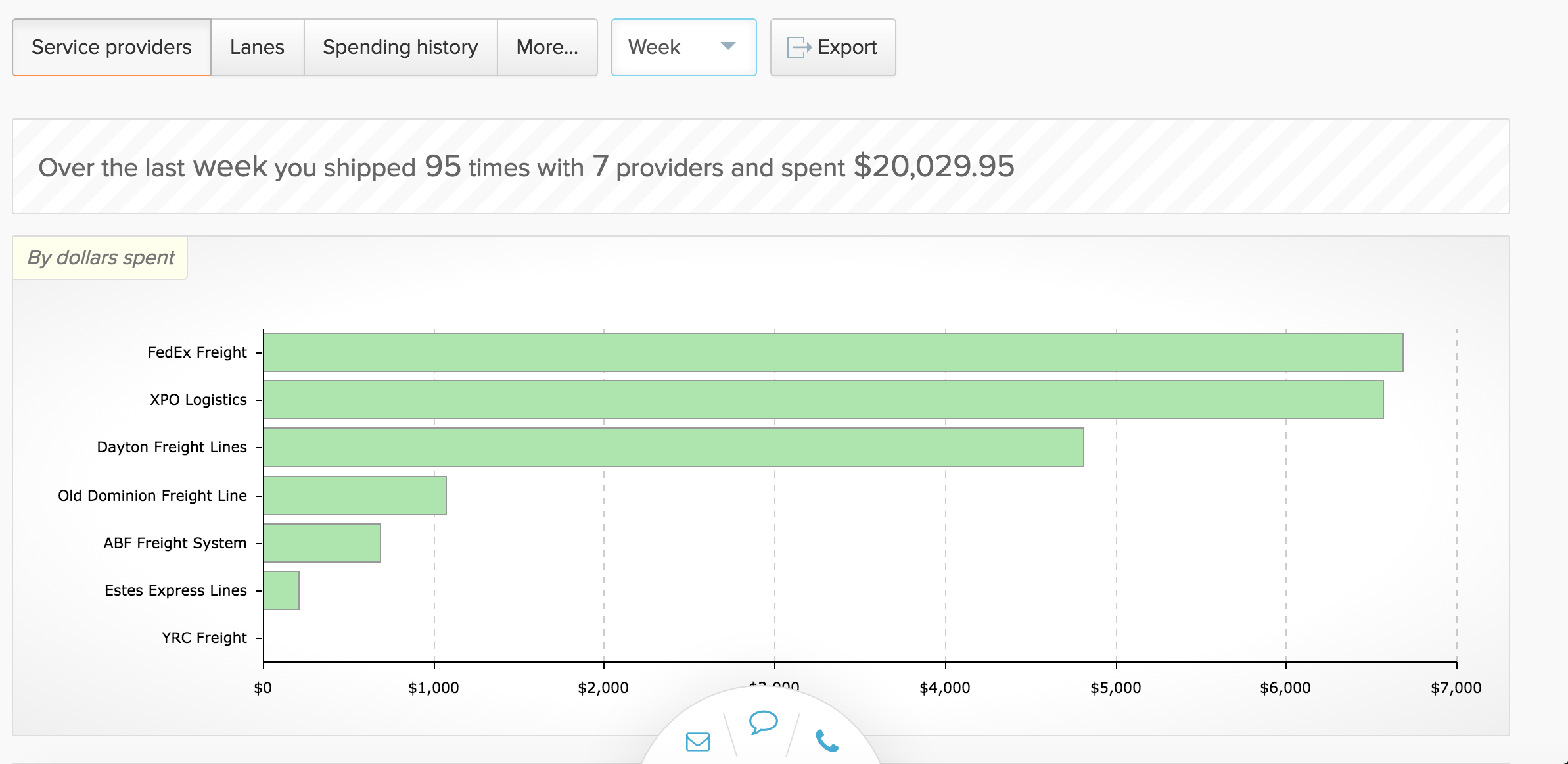Click the FedEx Freight bar
Screen dimensions: 1568x764
(833, 352)
